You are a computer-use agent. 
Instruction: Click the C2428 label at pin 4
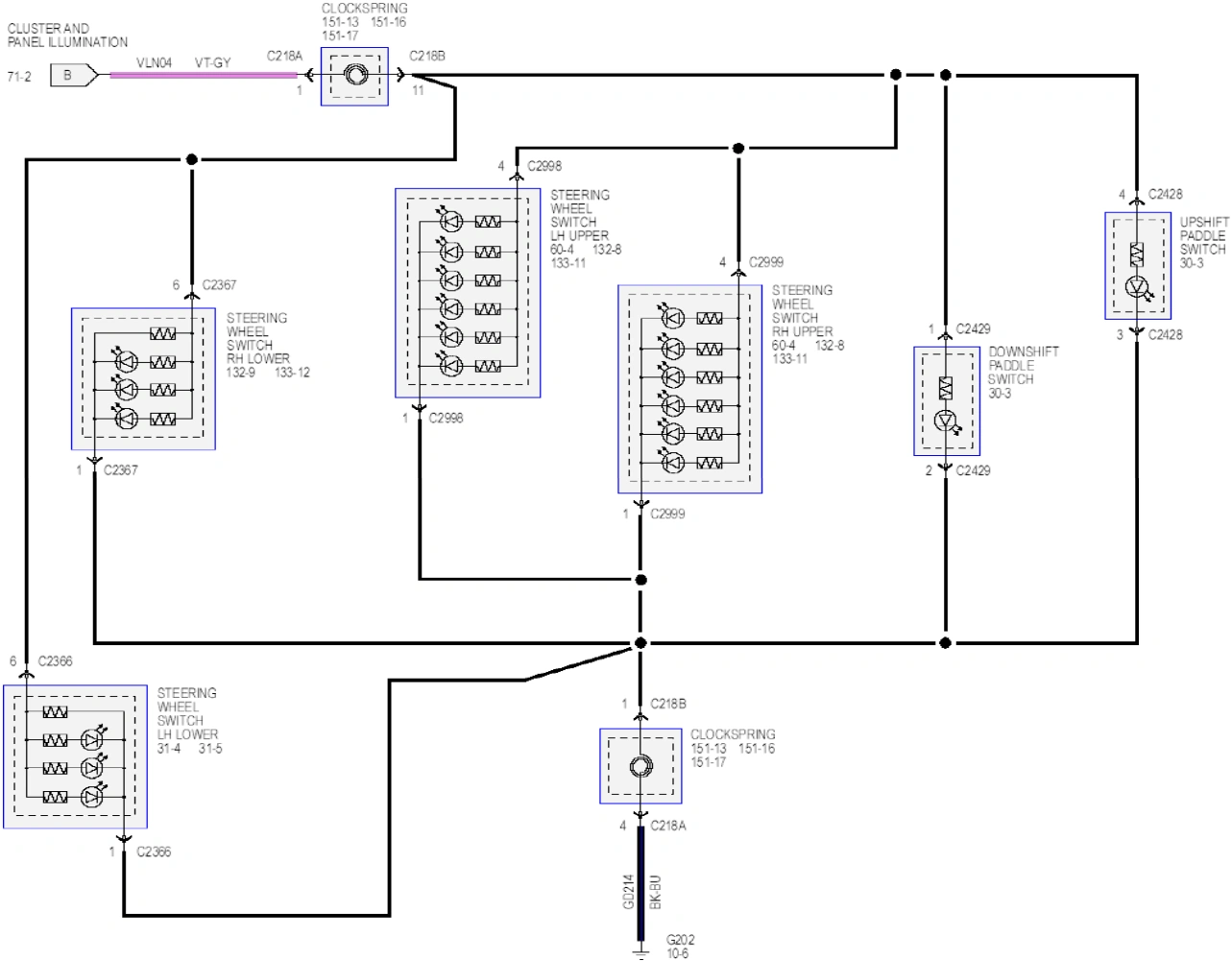coord(1165,194)
